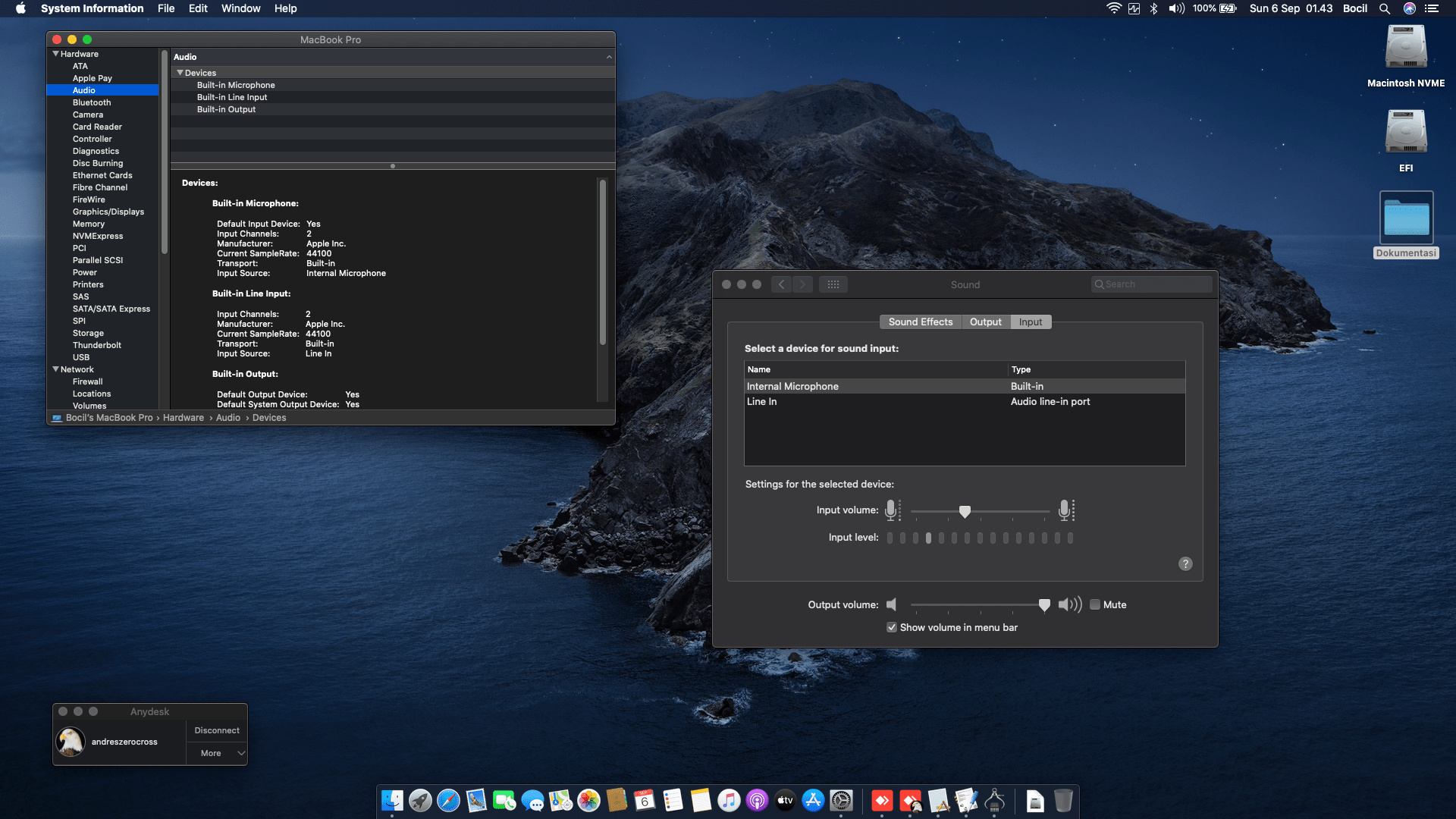1456x819 pixels.
Task: Open the File menu
Action: pyautogui.click(x=166, y=8)
